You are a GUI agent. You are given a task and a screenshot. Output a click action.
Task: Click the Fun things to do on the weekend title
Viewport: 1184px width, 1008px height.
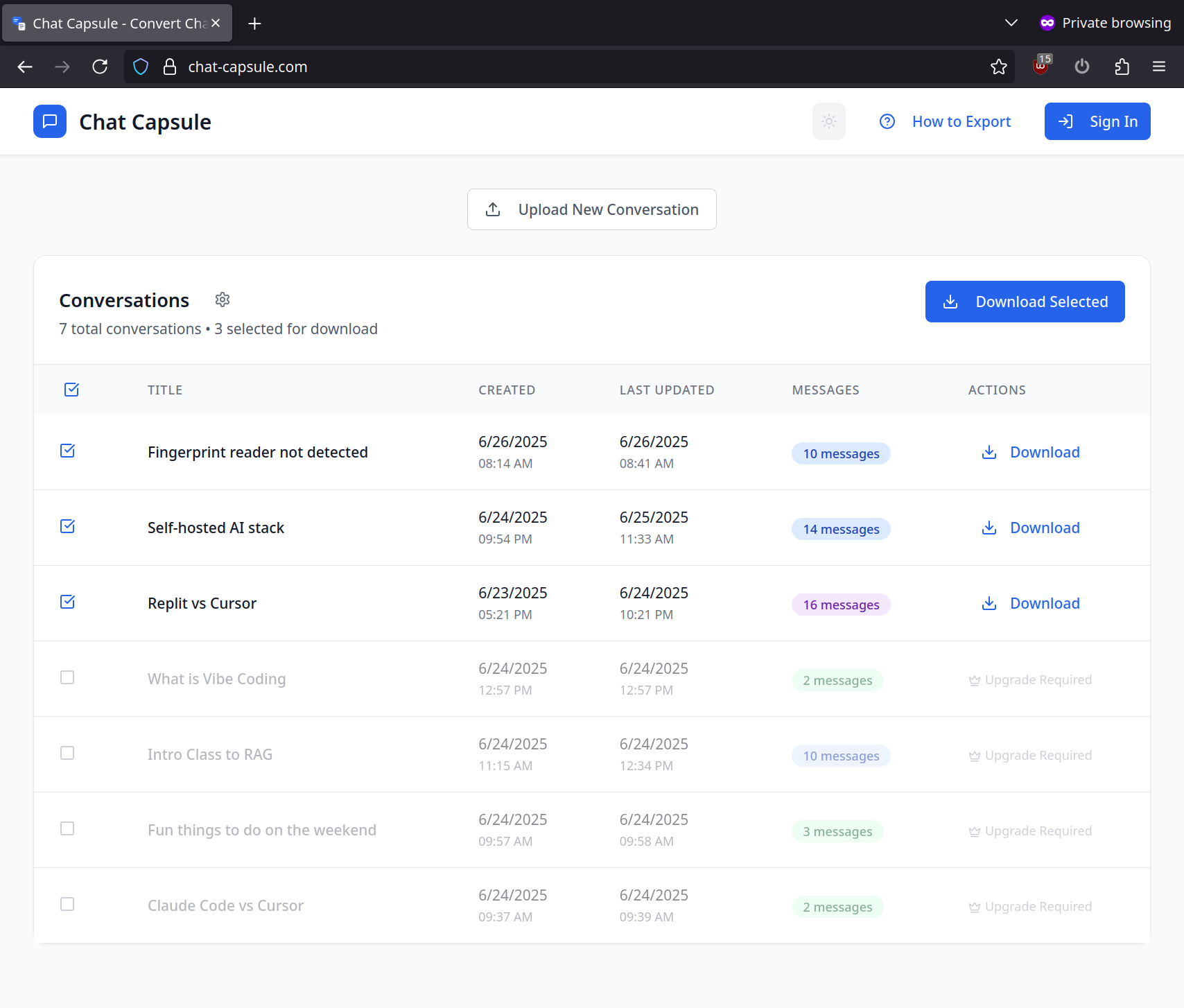point(262,830)
